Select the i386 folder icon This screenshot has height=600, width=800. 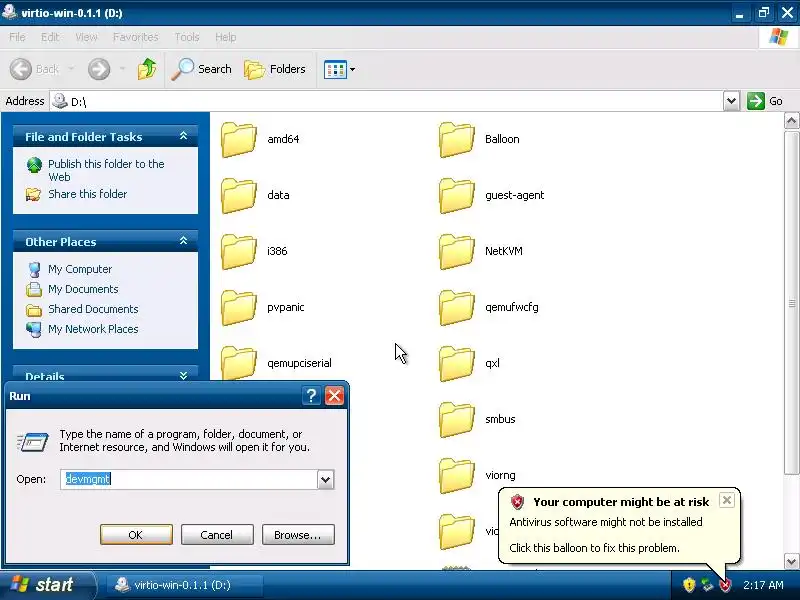[239, 252]
